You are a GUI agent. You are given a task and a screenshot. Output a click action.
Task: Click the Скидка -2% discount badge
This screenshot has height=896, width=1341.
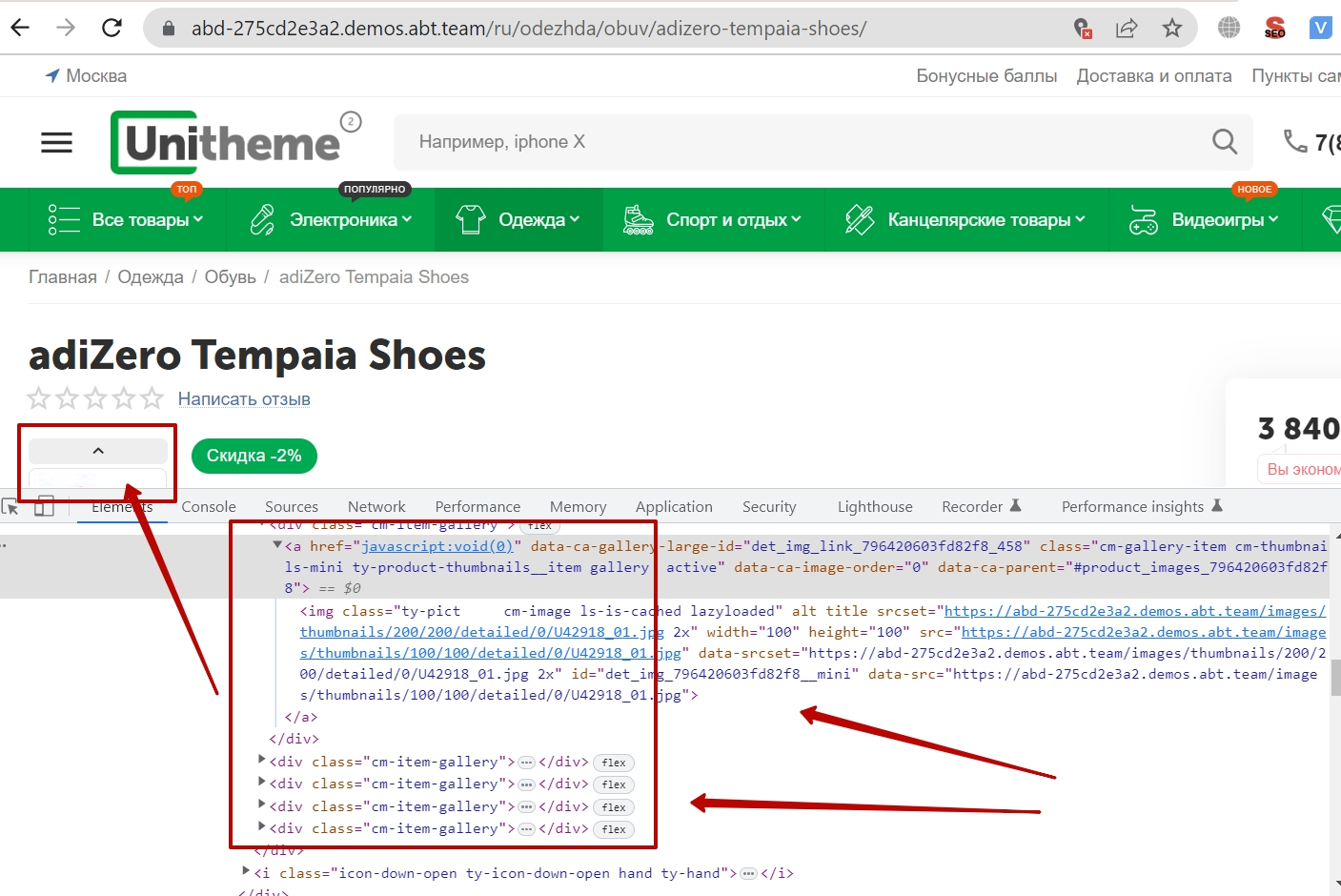(254, 456)
